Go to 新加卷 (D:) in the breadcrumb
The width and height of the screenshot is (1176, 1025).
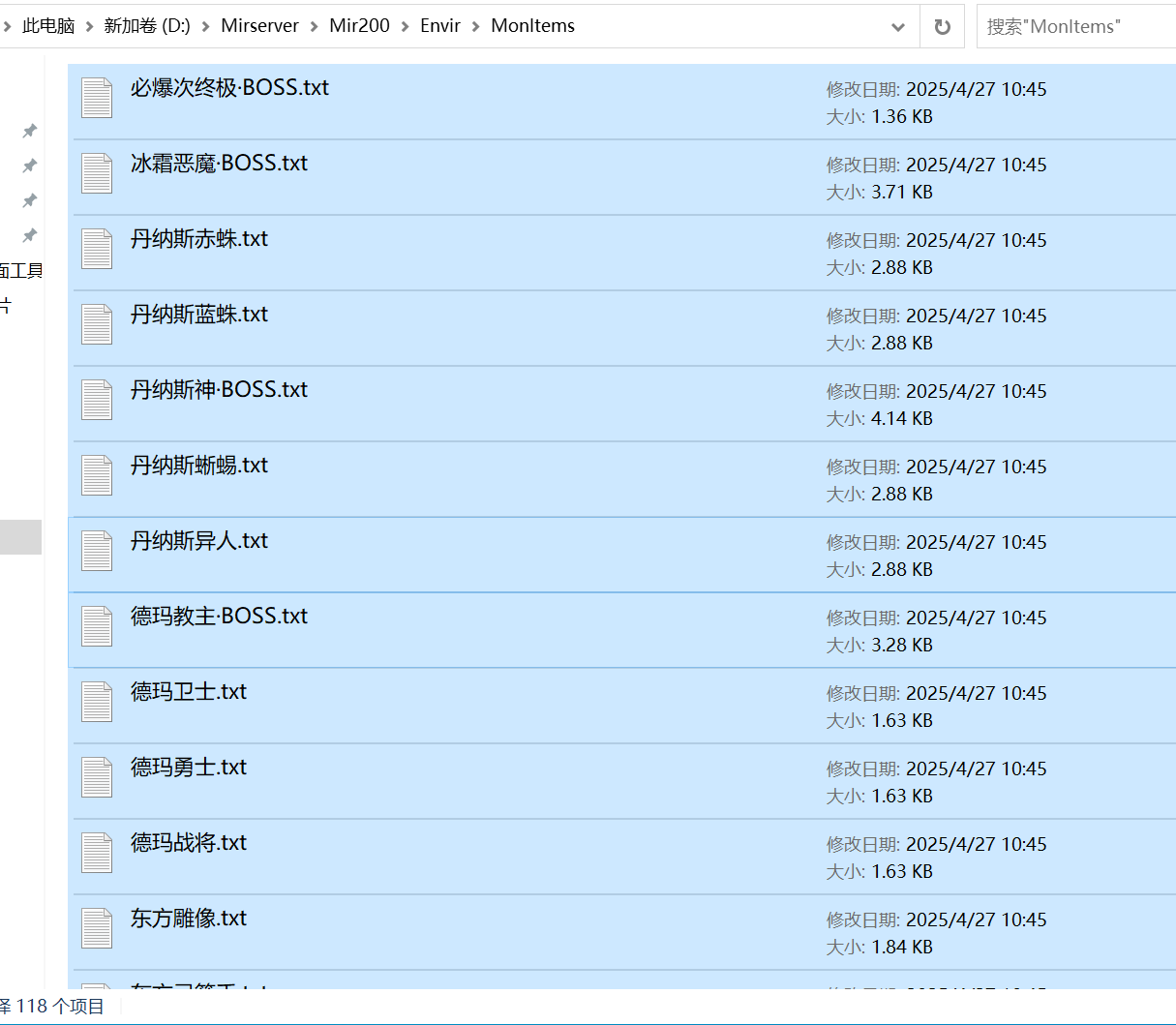pyautogui.click(x=147, y=26)
